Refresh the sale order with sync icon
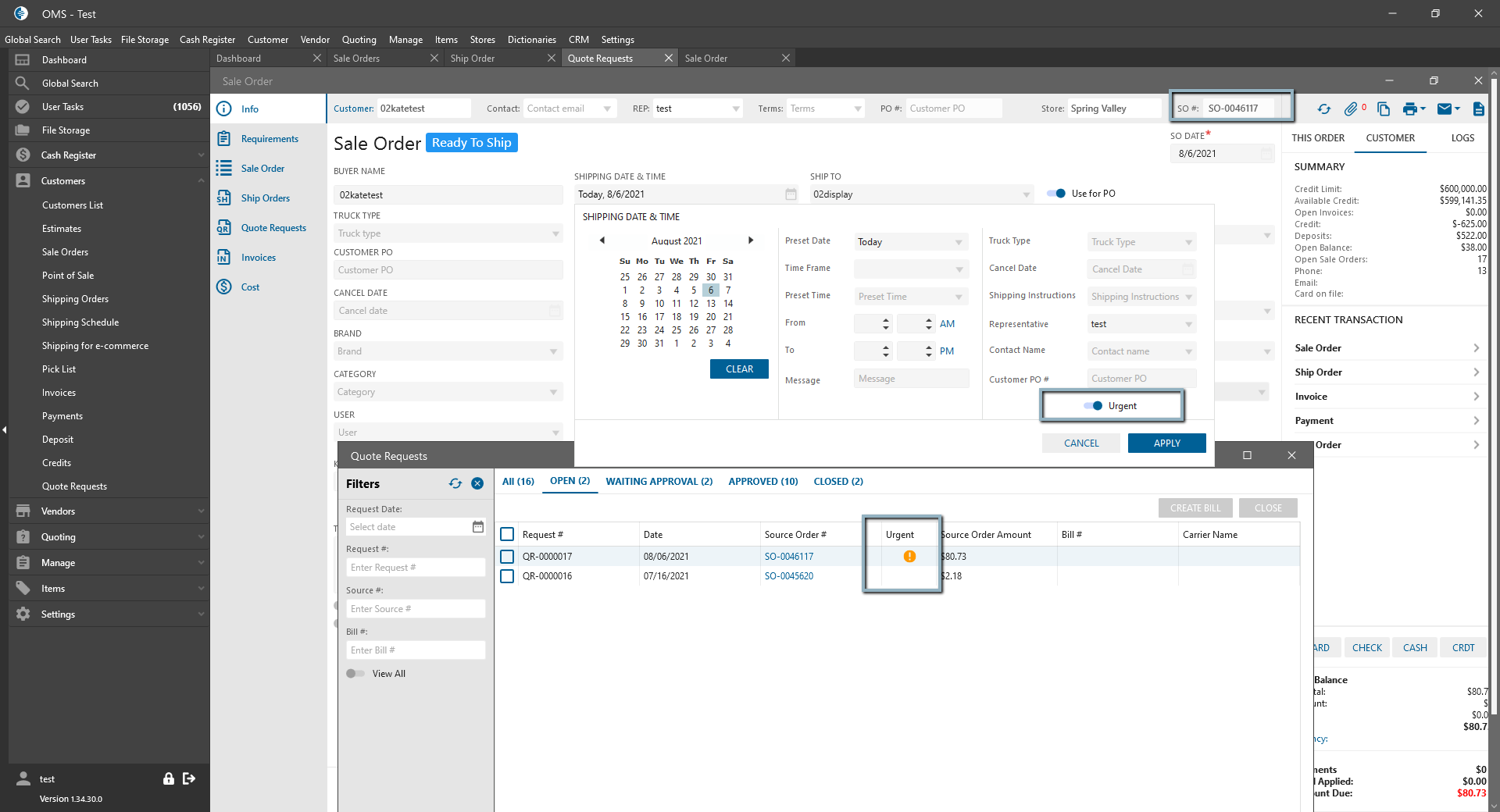 (1323, 109)
